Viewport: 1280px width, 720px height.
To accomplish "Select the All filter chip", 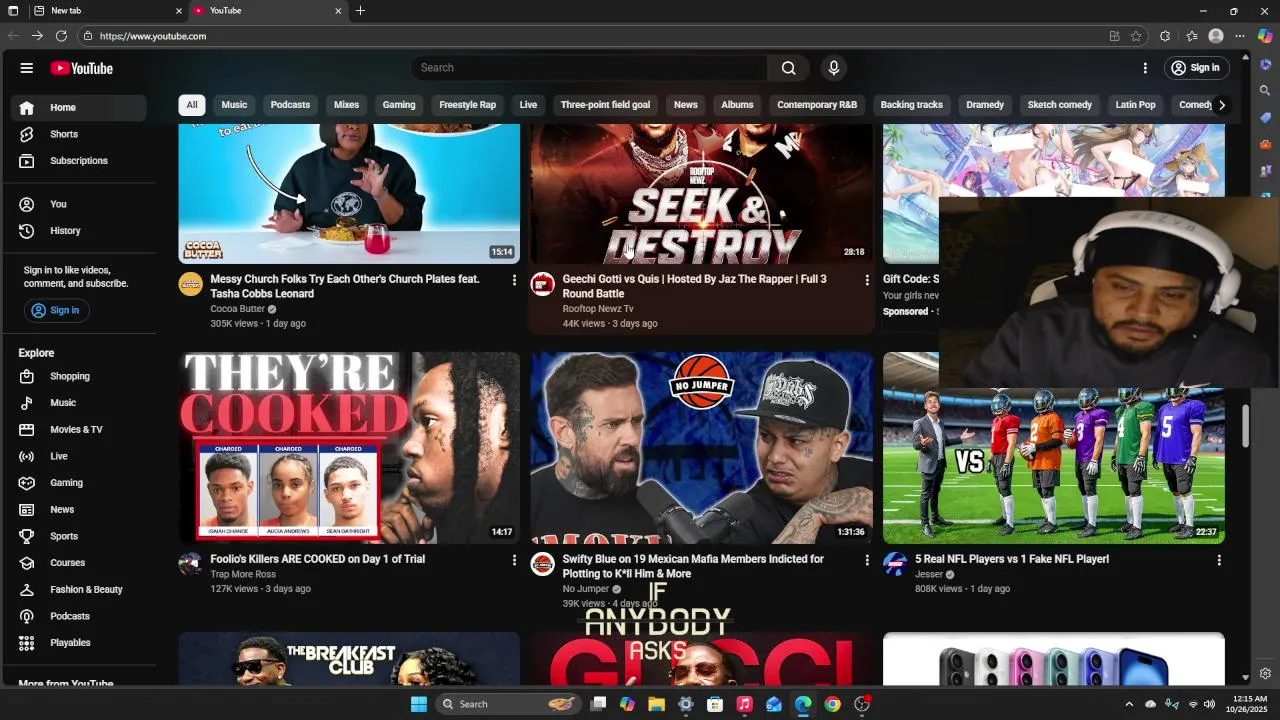I will (x=192, y=105).
